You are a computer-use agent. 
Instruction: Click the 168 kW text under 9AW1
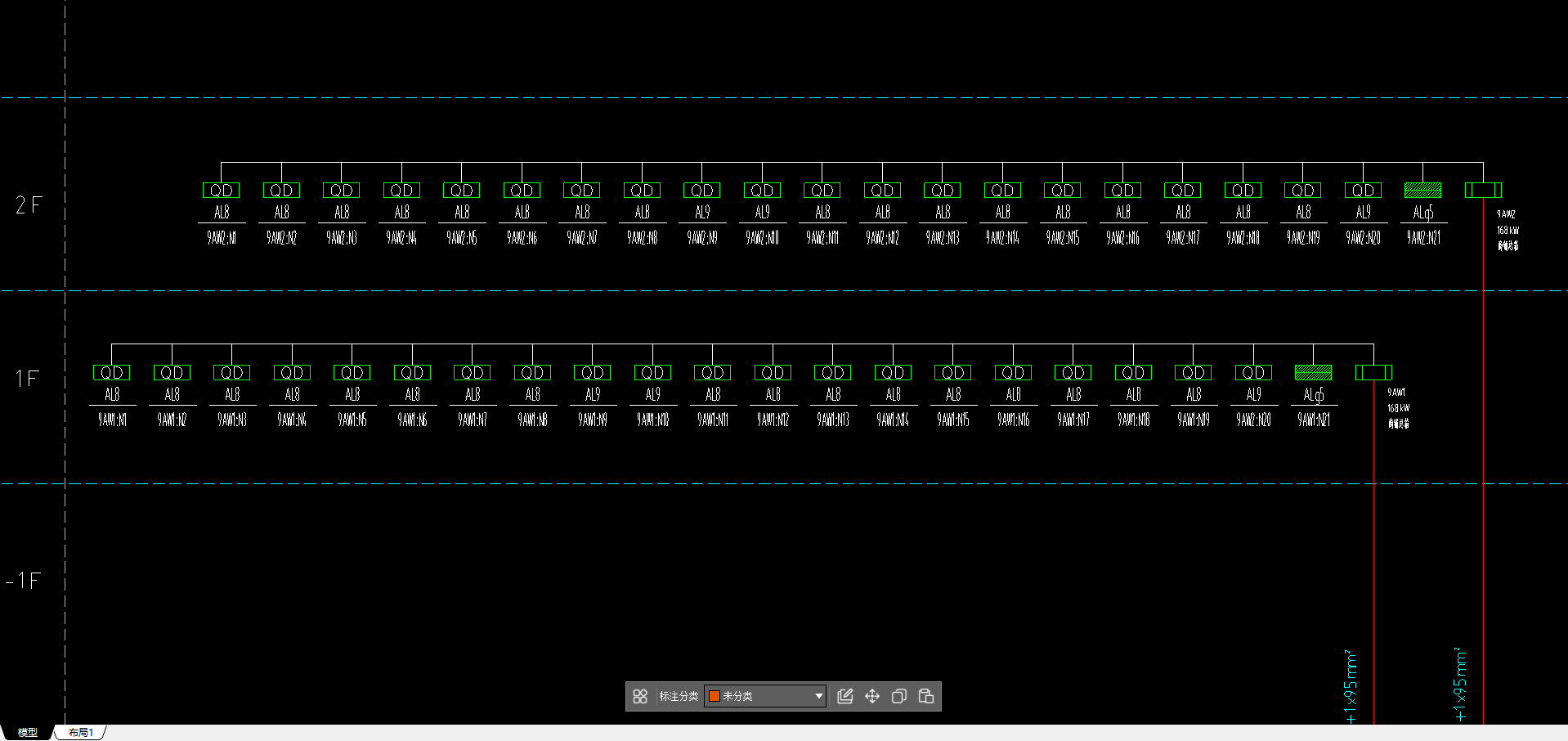pos(1398,408)
